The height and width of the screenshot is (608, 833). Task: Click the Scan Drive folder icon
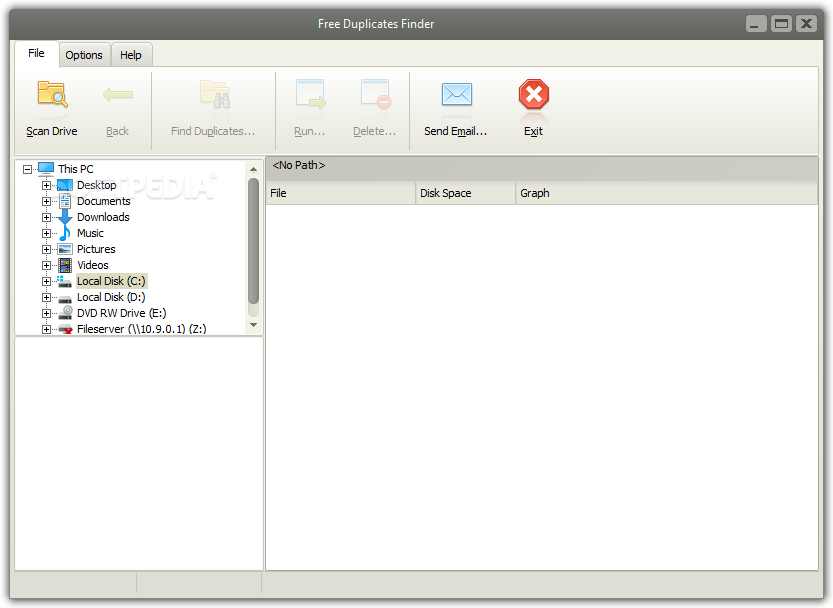(52, 95)
